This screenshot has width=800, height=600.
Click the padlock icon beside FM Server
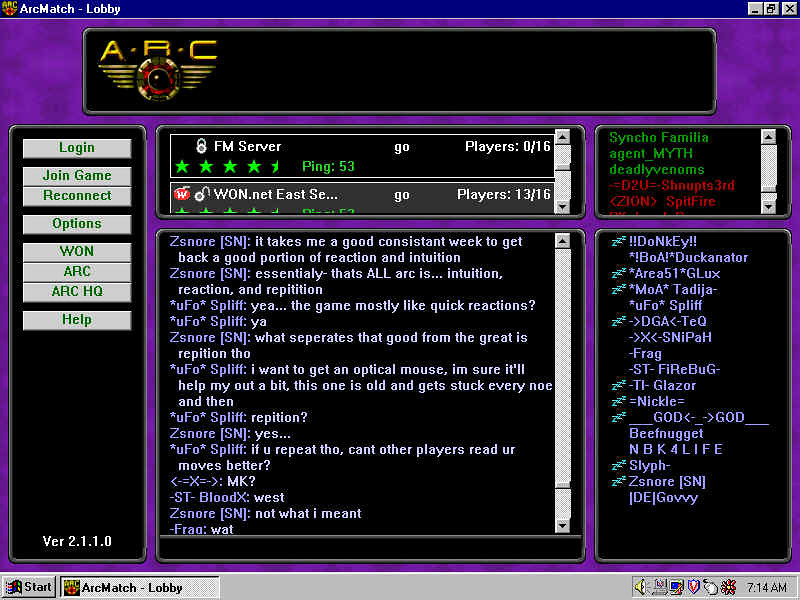200,147
